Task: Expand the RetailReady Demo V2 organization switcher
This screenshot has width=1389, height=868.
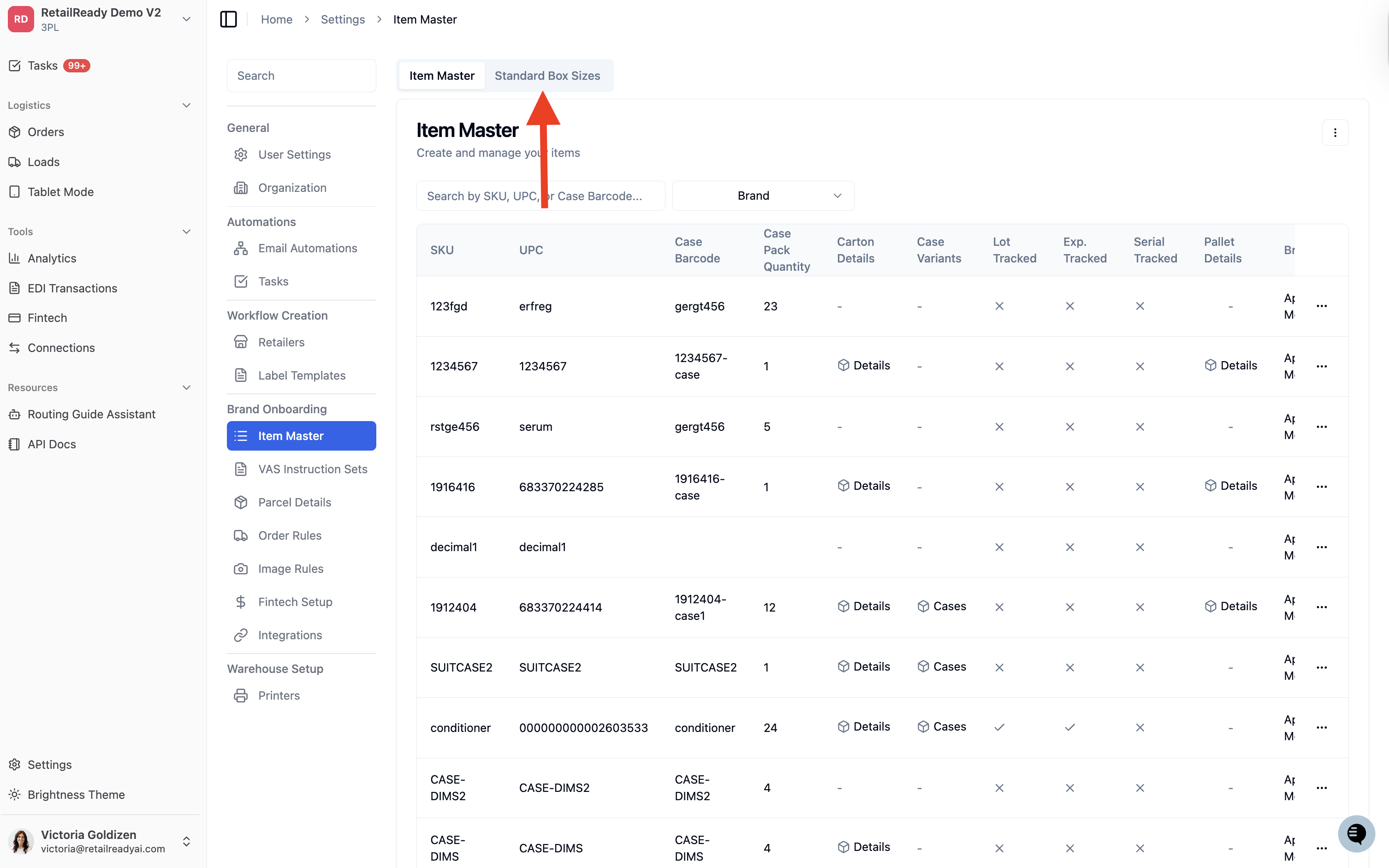Action: click(x=186, y=19)
